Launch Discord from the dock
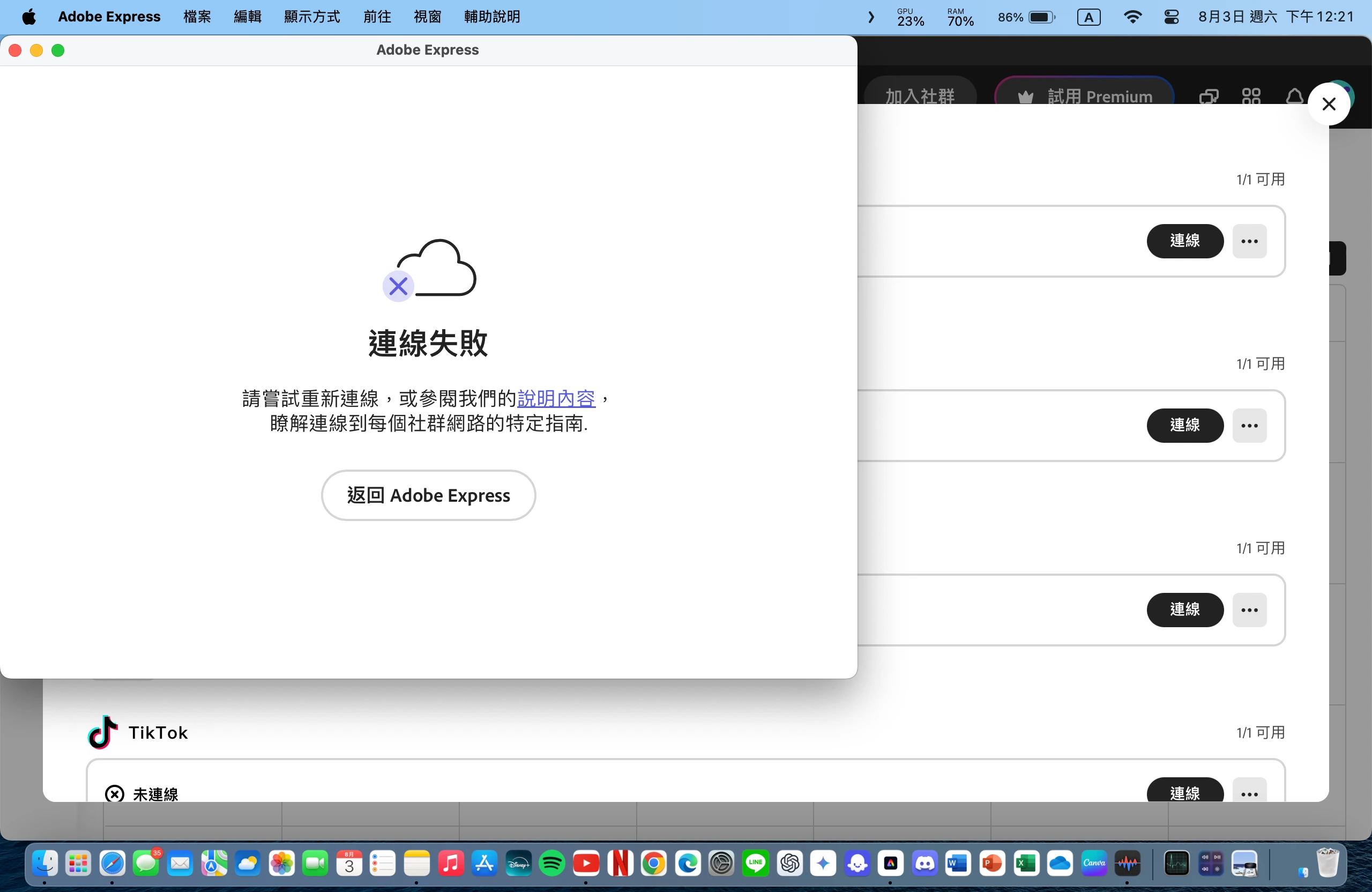The height and width of the screenshot is (892, 1372). pyautogui.click(x=924, y=863)
